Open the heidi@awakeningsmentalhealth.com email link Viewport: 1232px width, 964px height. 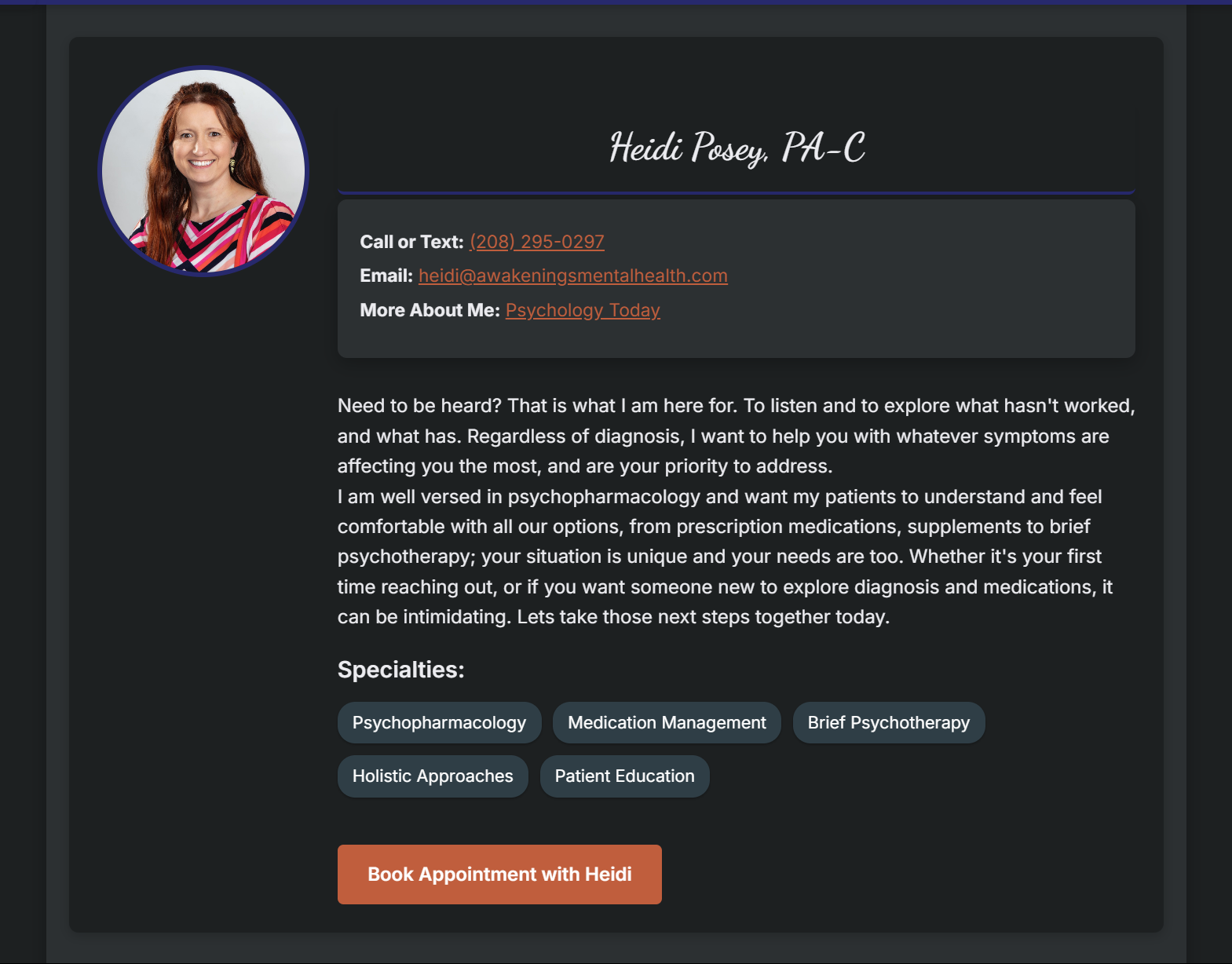click(572, 276)
